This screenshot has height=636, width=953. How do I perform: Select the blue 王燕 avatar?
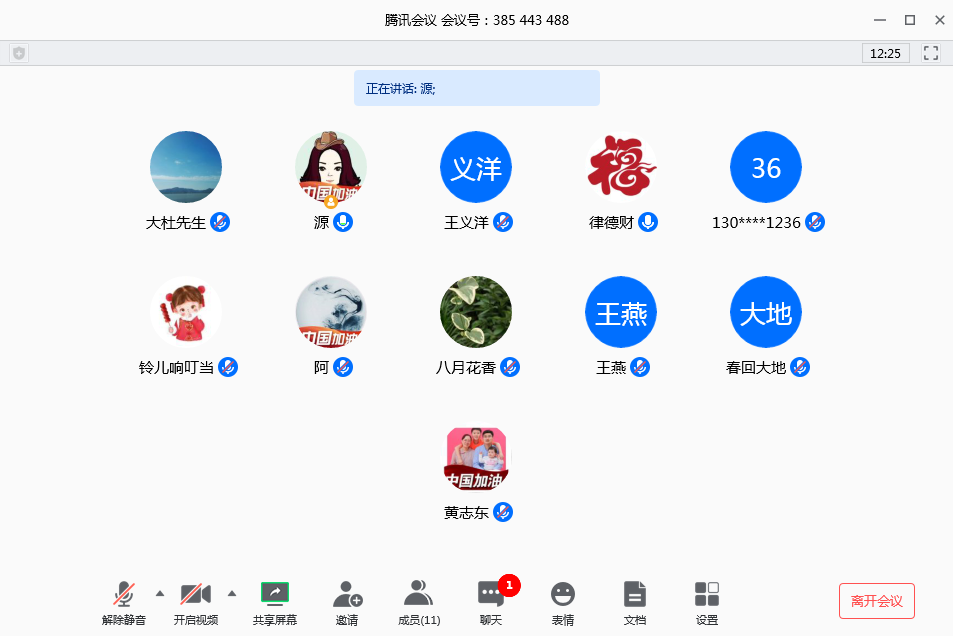pos(621,312)
